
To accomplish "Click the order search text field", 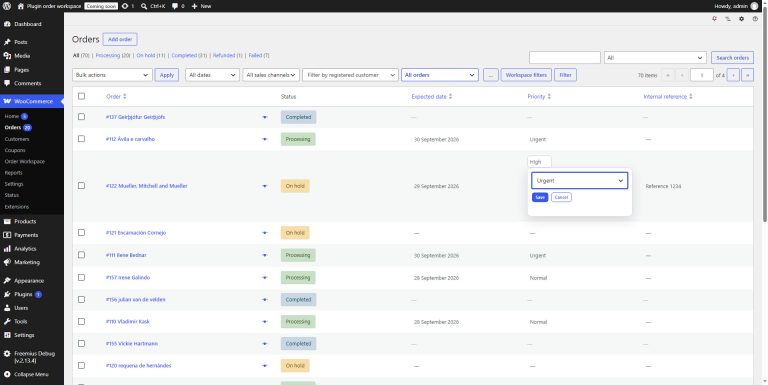I will [565, 58].
